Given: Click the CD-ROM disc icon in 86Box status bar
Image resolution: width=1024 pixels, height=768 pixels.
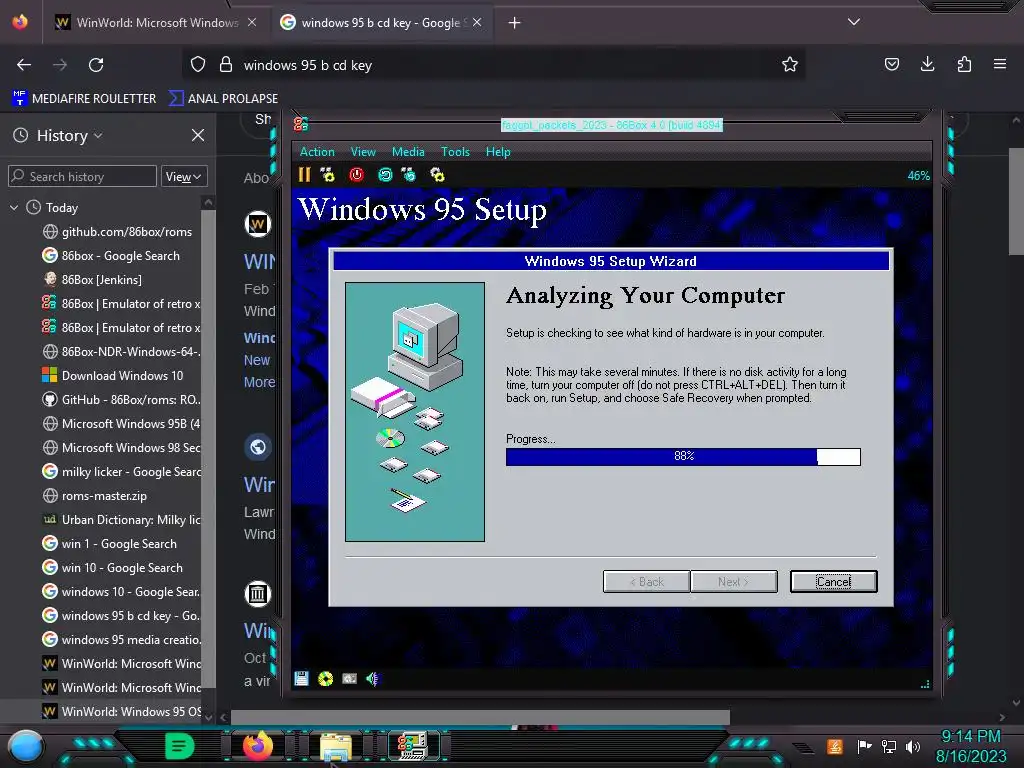Looking at the screenshot, I should point(325,679).
